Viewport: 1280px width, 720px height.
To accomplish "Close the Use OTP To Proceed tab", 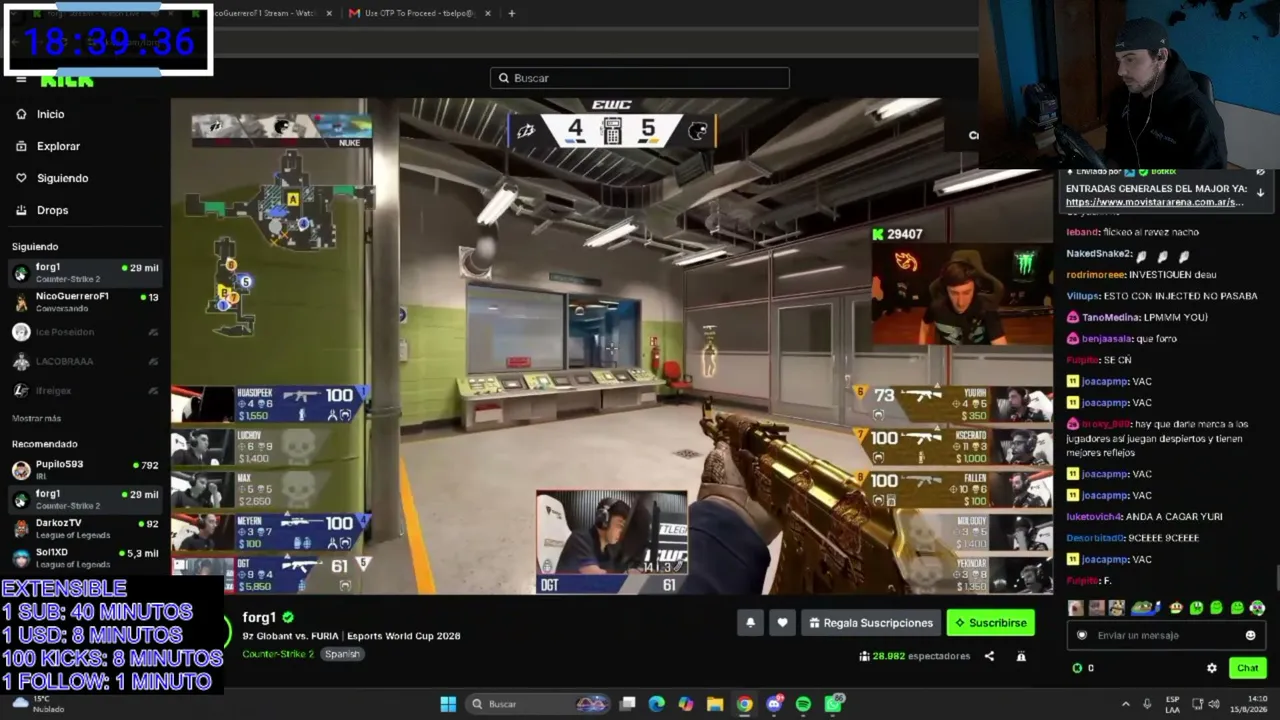I will point(488,13).
